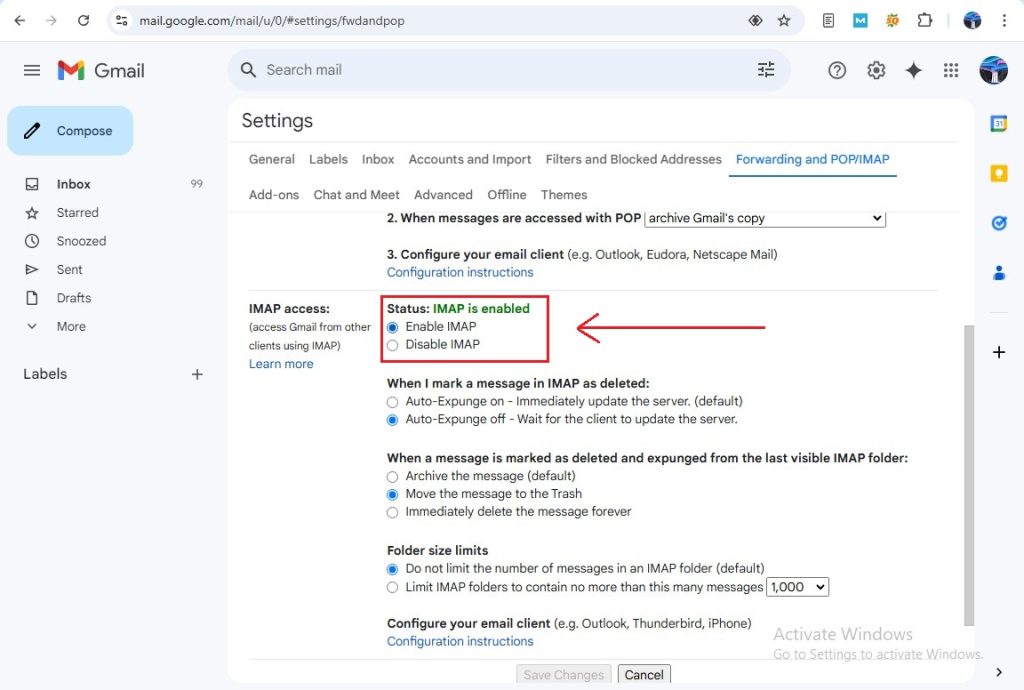
Task: Open the Labels settings tab
Action: (x=328, y=159)
